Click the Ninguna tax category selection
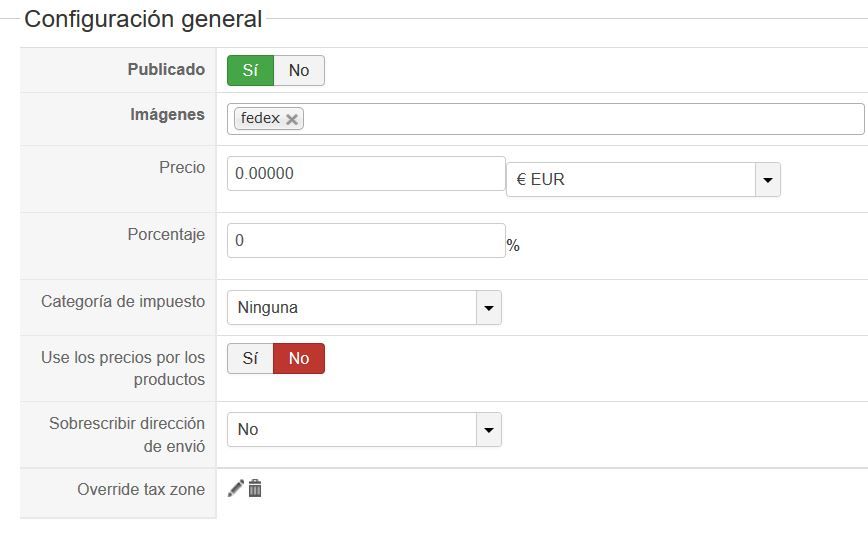The width and height of the screenshot is (868, 549). click(352, 307)
